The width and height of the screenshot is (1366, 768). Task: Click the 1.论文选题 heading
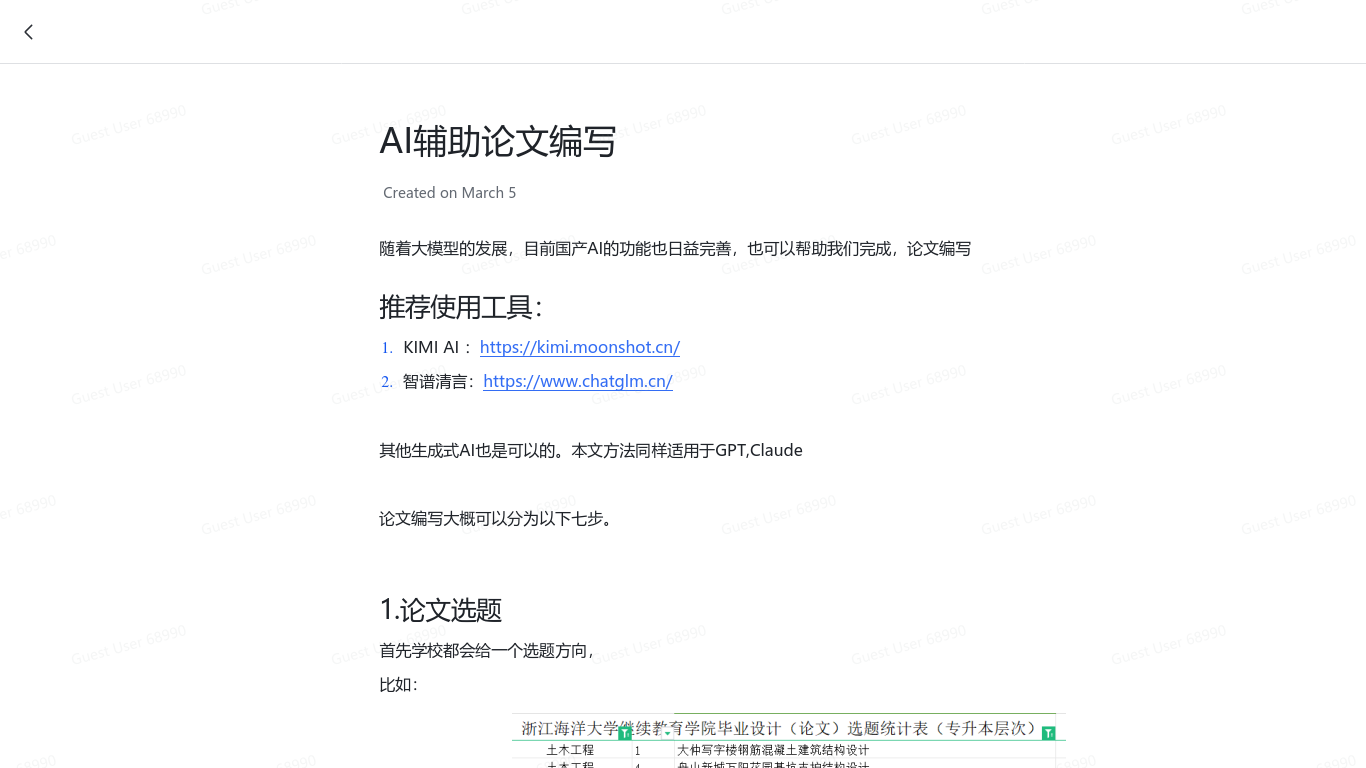point(441,610)
